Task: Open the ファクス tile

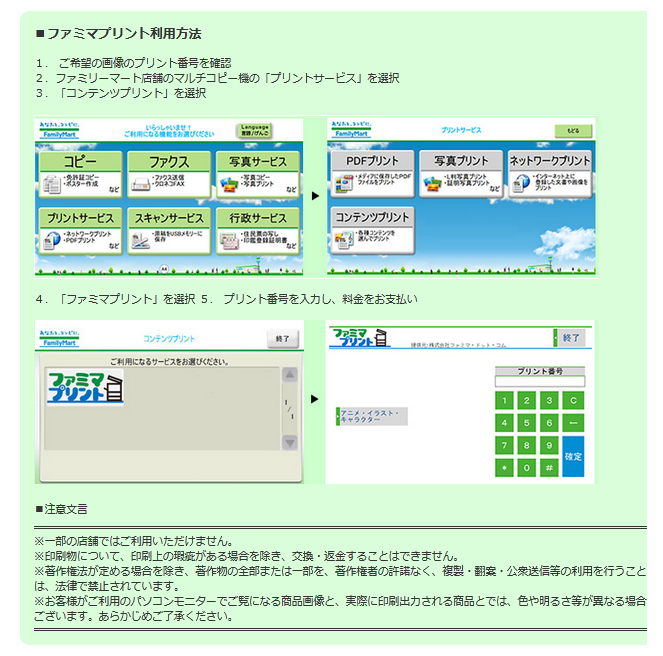Action: click(169, 174)
